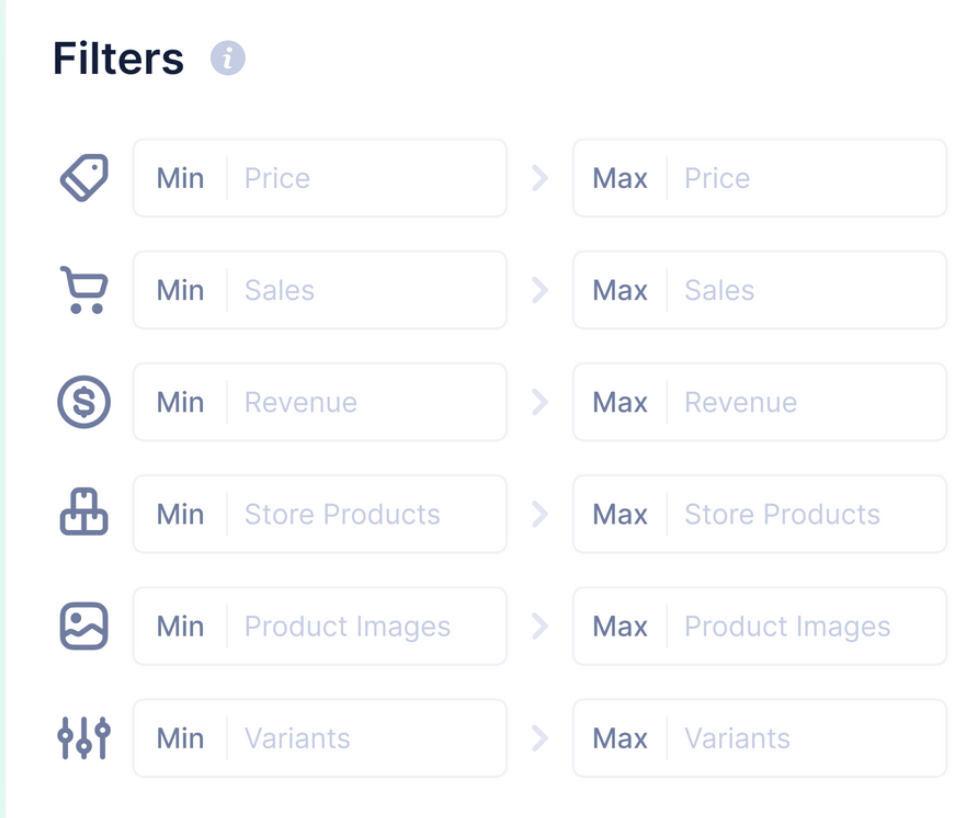980x818 pixels.
Task: Activate the Max Store Products field
Action: point(759,514)
